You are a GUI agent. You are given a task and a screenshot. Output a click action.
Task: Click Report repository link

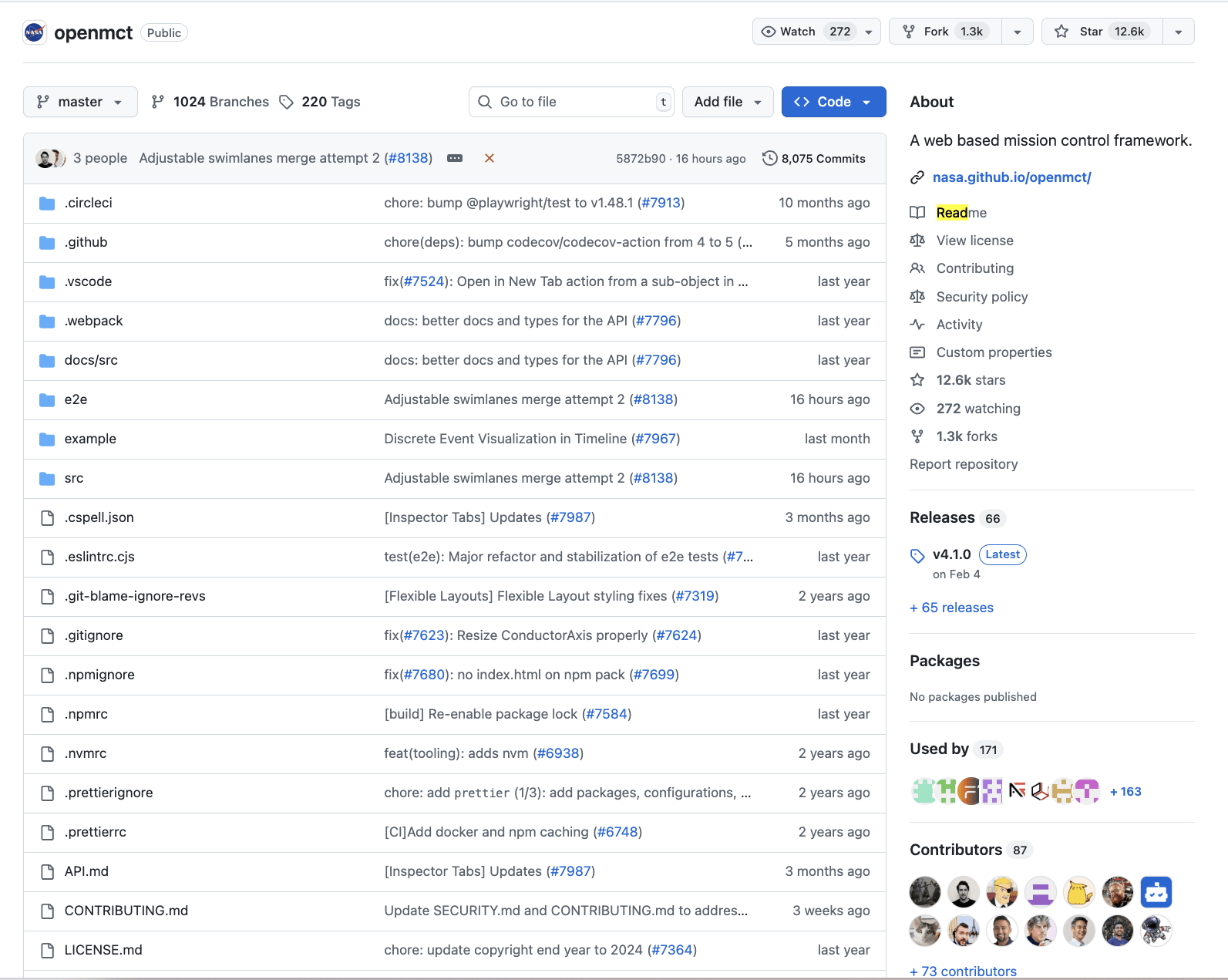[x=964, y=464]
